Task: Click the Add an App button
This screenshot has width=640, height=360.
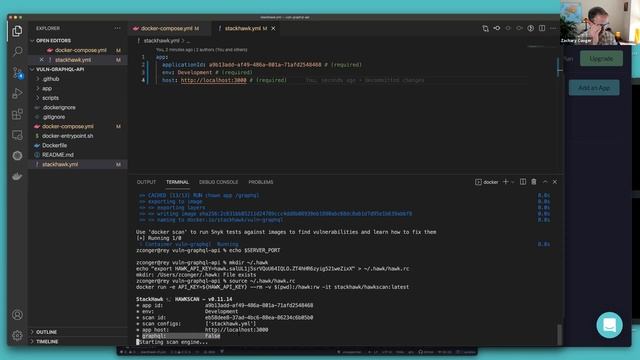Action: [594, 88]
